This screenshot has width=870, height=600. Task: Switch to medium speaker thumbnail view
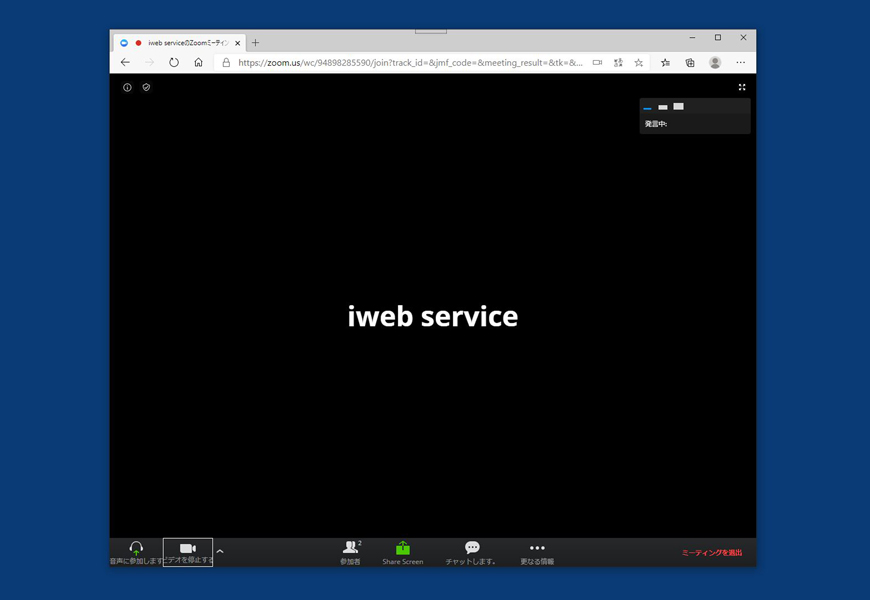662,107
